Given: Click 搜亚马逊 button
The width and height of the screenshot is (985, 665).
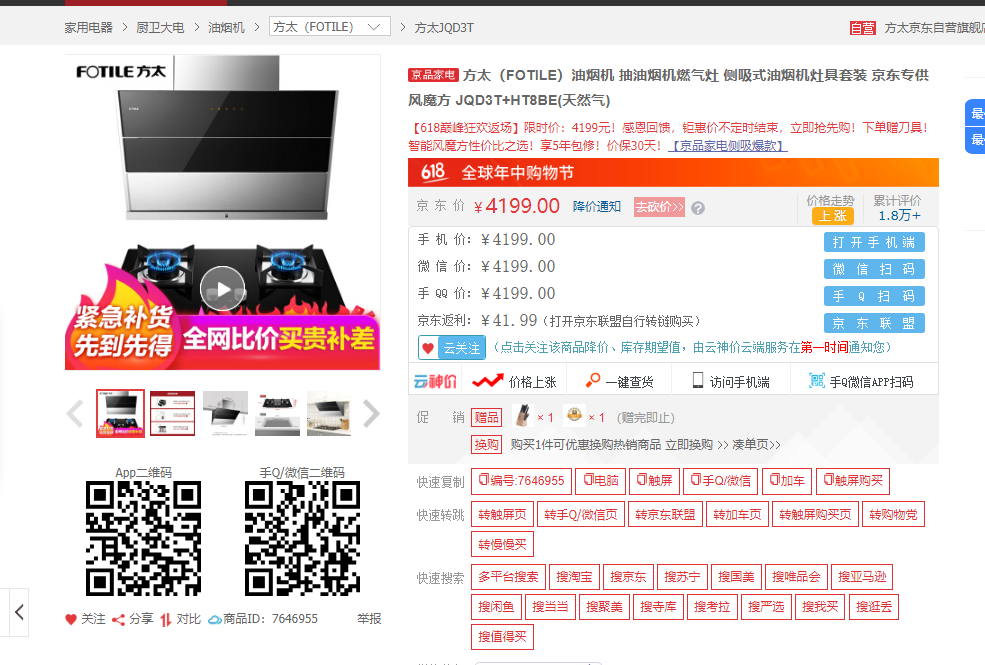Looking at the screenshot, I should coord(862,576).
